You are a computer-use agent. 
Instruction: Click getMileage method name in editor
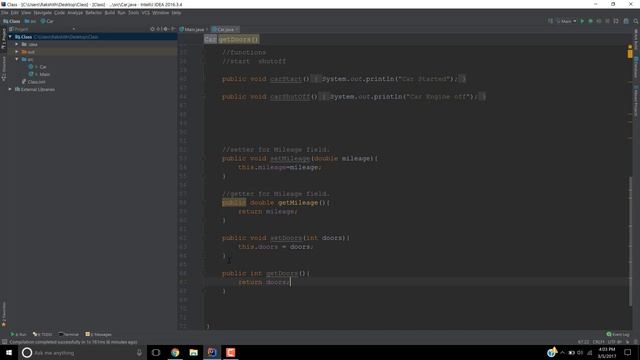pyautogui.click(x=298, y=203)
